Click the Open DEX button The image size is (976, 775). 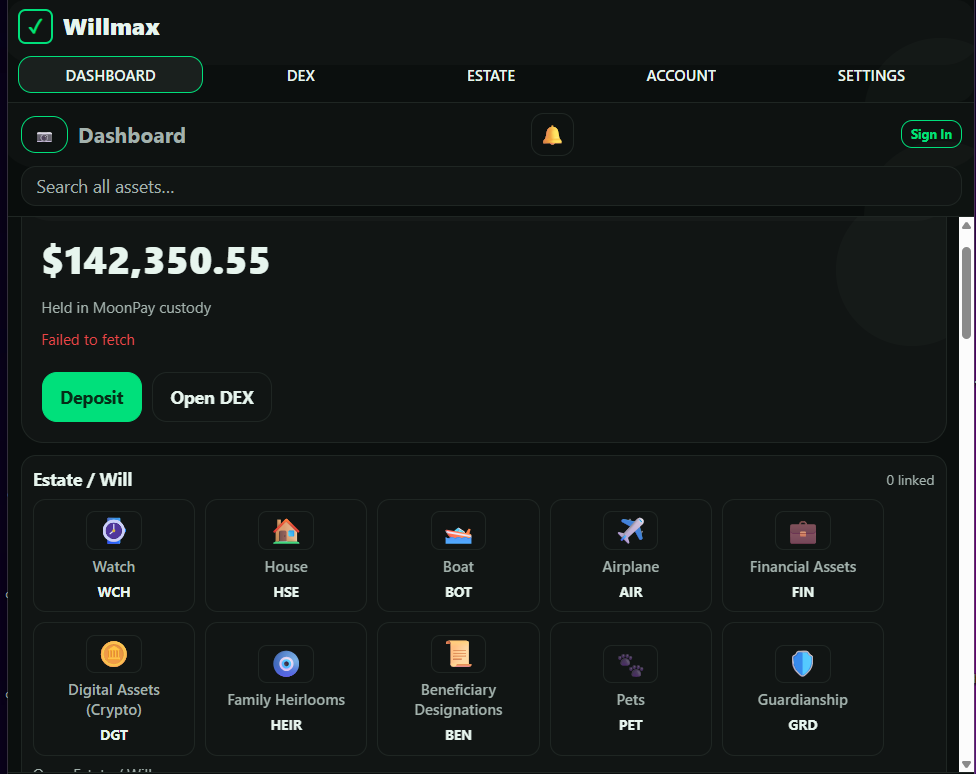click(212, 397)
